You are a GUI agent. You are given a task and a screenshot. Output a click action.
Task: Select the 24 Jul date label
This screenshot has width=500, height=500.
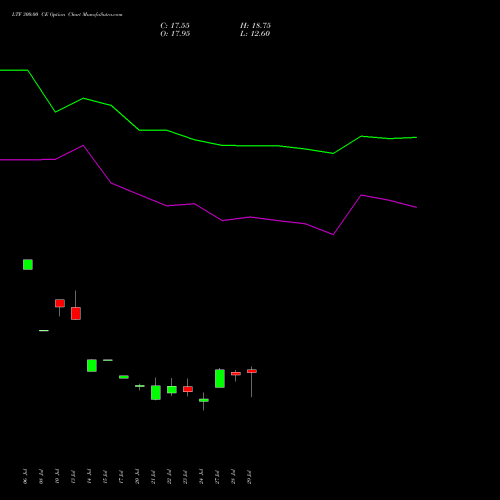201,476
